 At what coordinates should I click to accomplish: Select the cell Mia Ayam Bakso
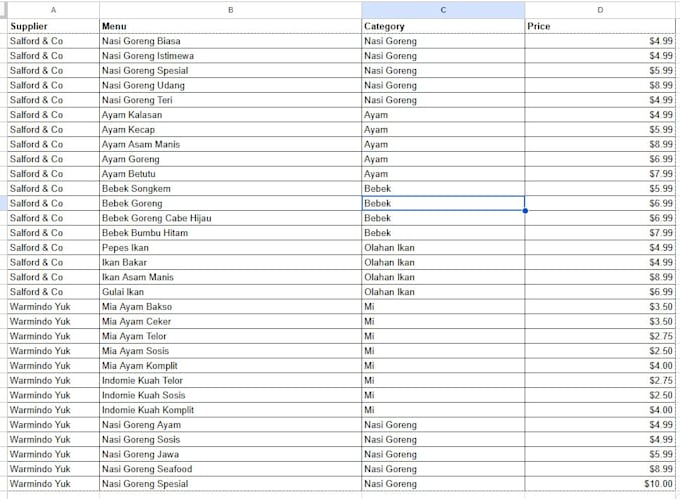[x=230, y=307]
